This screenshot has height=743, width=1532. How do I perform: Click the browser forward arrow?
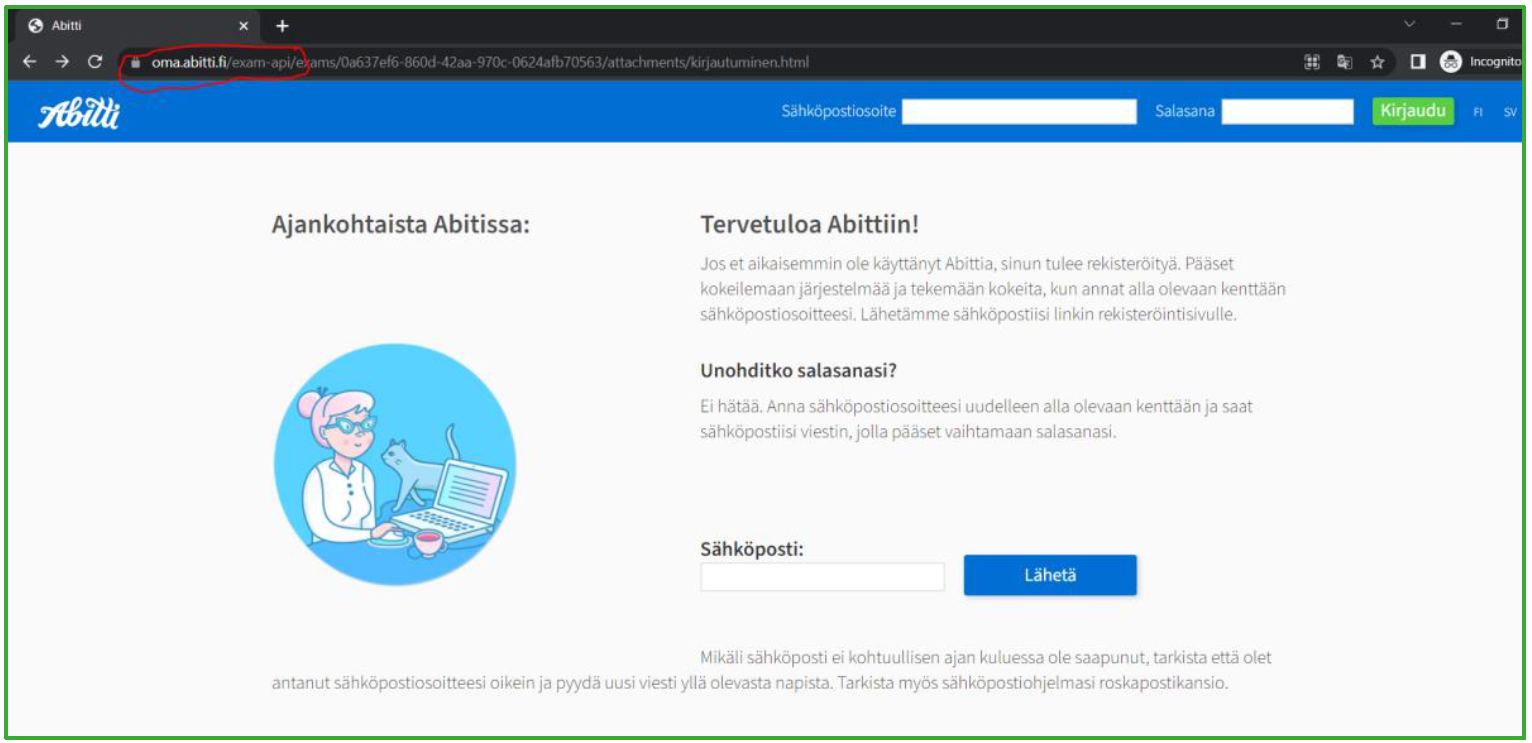[x=62, y=62]
